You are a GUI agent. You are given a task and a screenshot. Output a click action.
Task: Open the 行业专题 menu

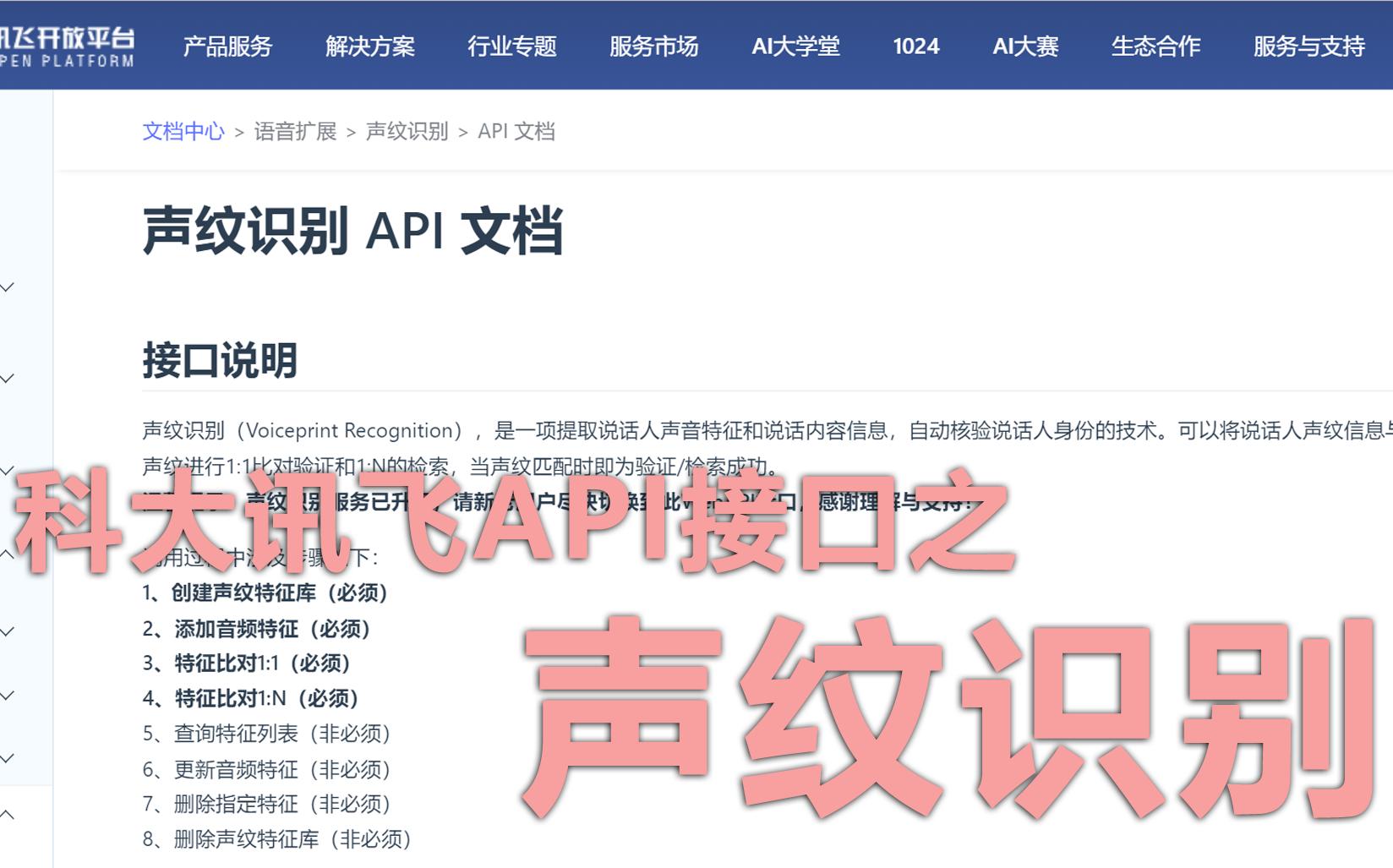point(511,46)
